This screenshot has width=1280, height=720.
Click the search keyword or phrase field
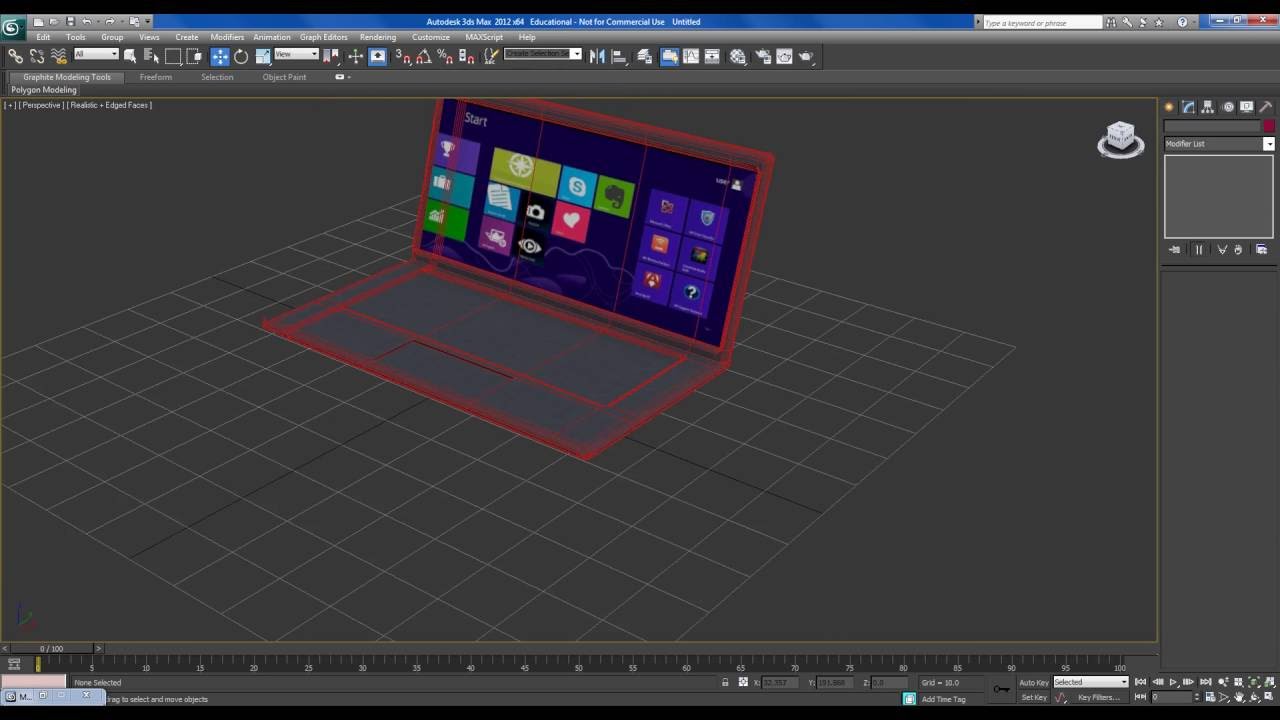(x=1042, y=22)
